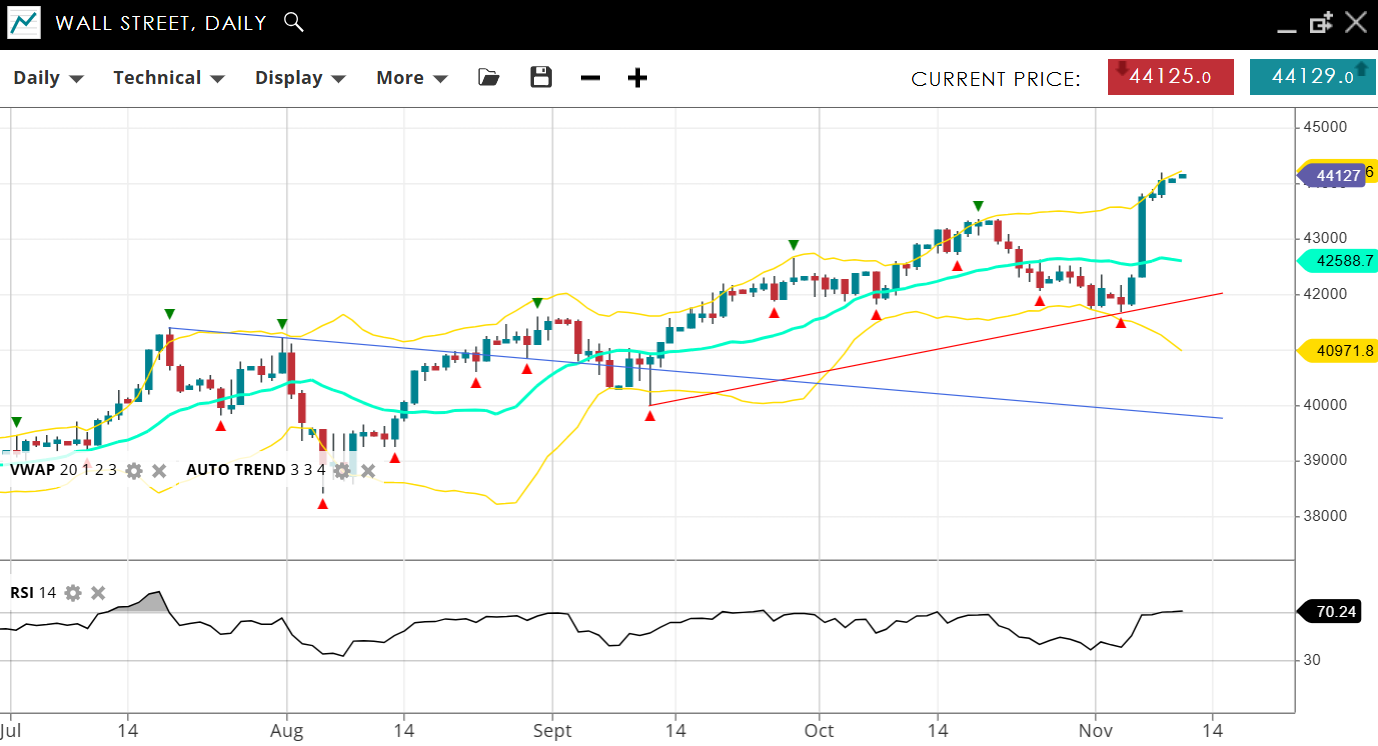Open RSI indicator settings gear
Viewport: 1378px width, 746px height.
tap(73, 593)
